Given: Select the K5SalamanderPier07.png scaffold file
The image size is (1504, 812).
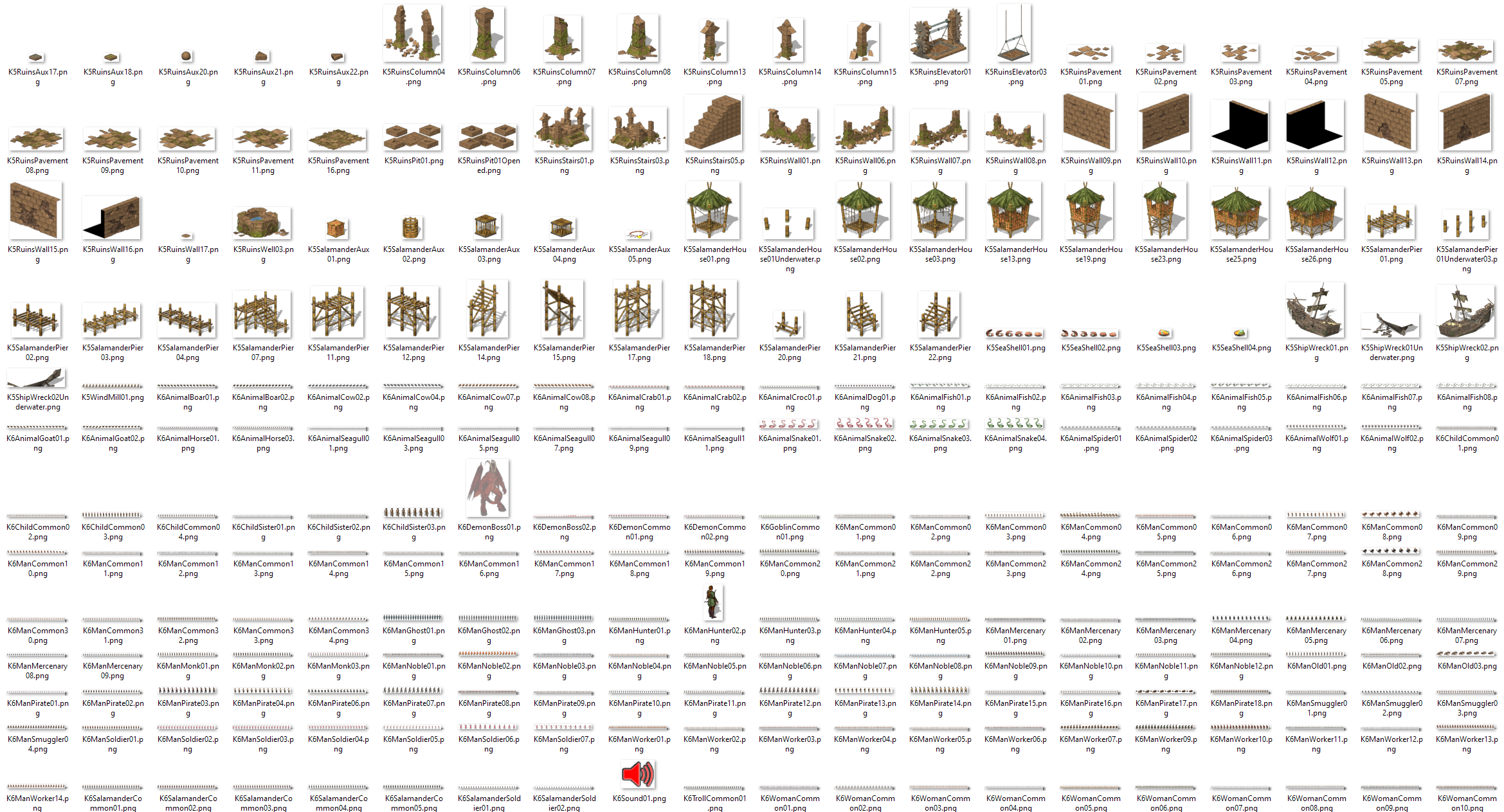Looking at the screenshot, I should 262,314.
